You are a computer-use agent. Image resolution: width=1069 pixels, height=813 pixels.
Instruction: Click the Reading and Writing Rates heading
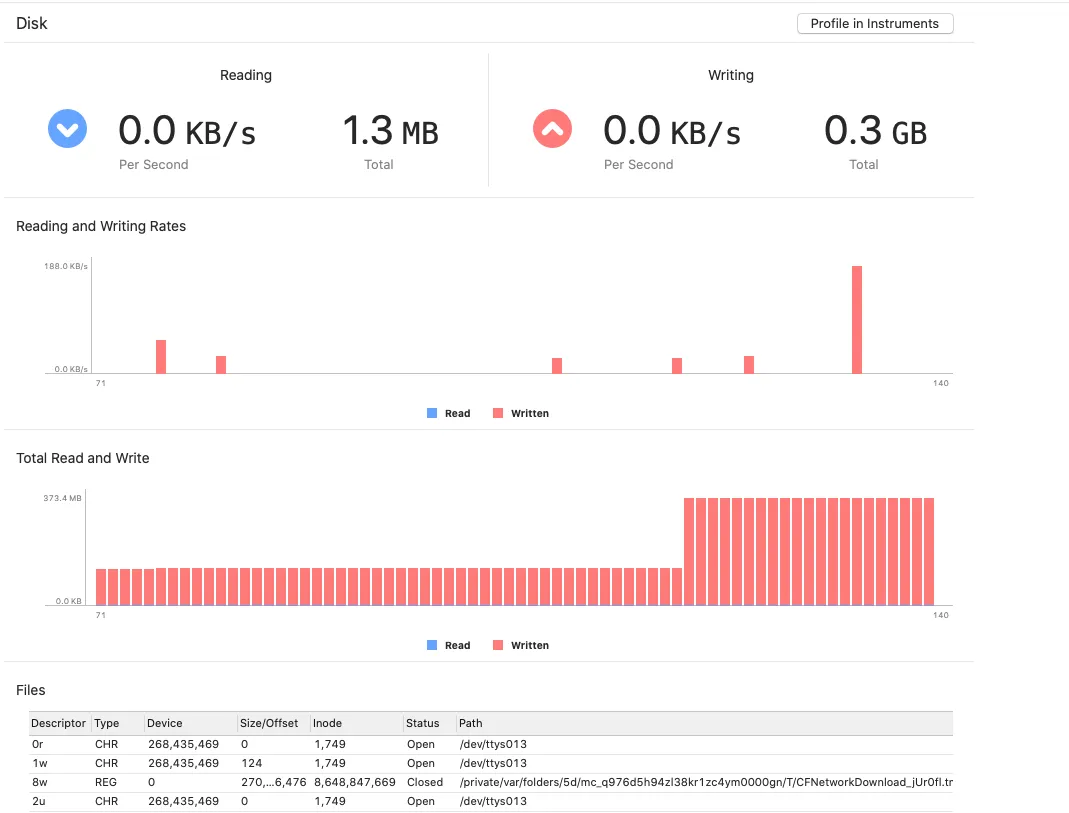pos(101,226)
